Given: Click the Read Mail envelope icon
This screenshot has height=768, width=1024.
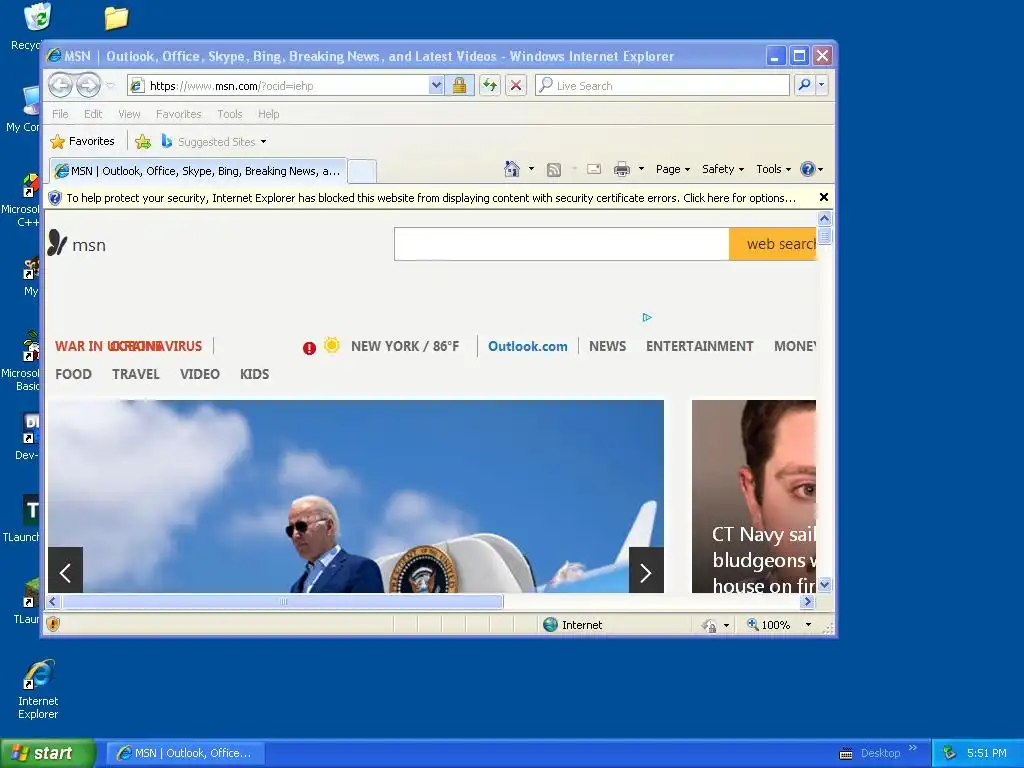Looking at the screenshot, I should coord(594,169).
